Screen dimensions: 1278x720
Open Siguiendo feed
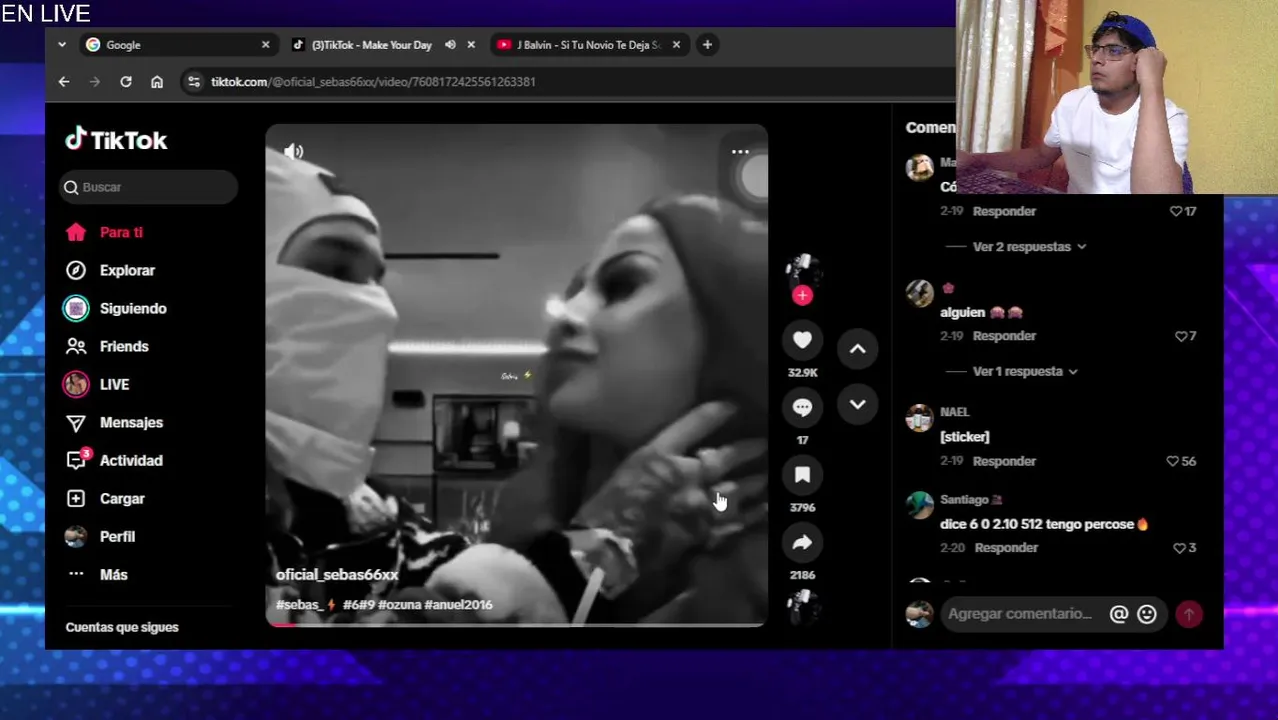[x=133, y=308]
